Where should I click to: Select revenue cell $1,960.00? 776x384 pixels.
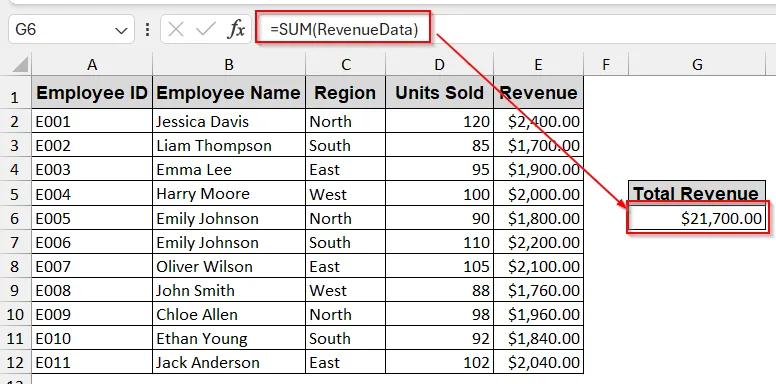point(538,314)
